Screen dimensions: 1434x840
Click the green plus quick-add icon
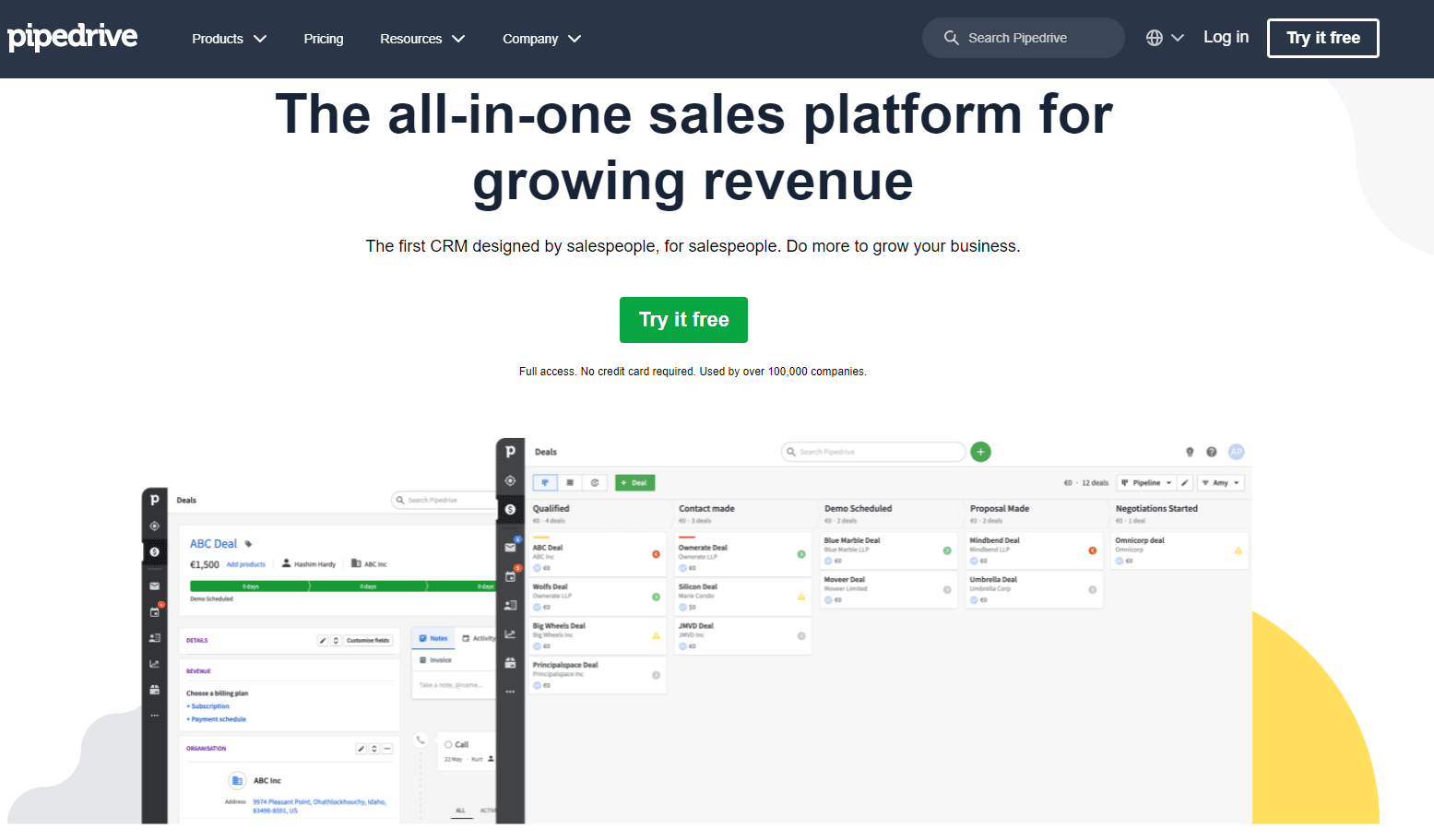pyautogui.click(x=981, y=452)
